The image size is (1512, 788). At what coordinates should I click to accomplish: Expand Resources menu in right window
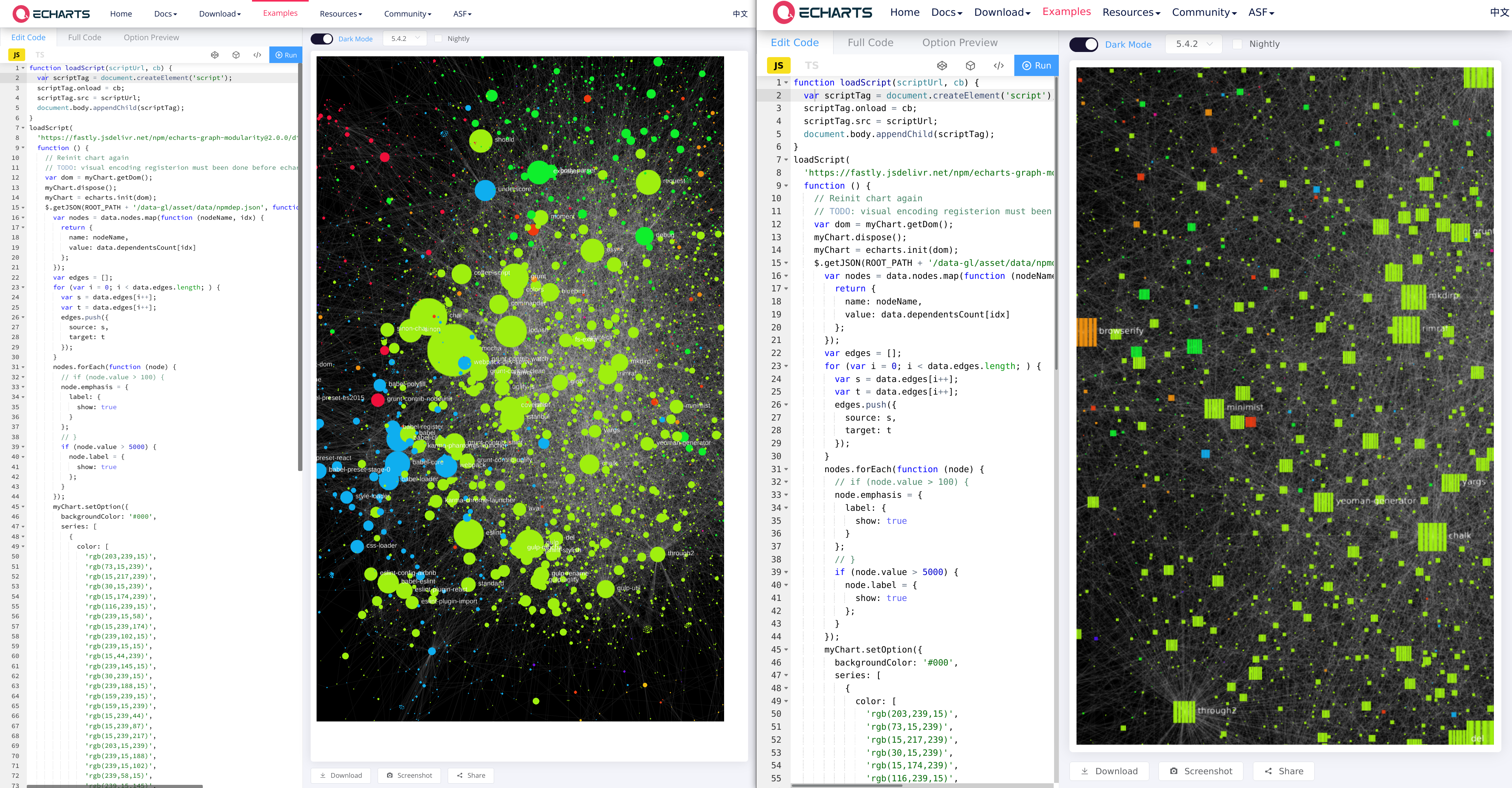click(1131, 12)
